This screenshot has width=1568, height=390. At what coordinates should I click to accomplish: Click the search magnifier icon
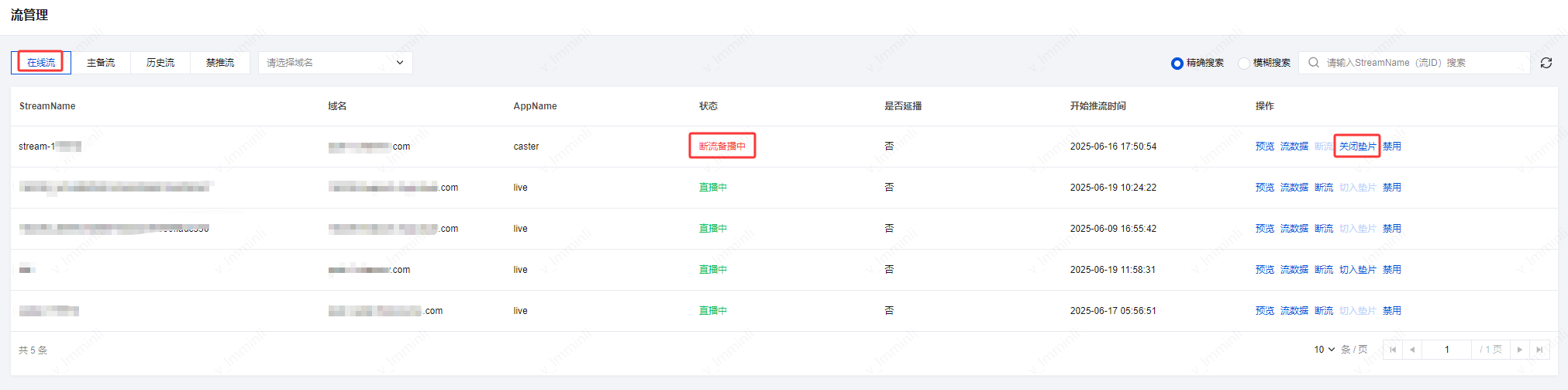click(1314, 63)
